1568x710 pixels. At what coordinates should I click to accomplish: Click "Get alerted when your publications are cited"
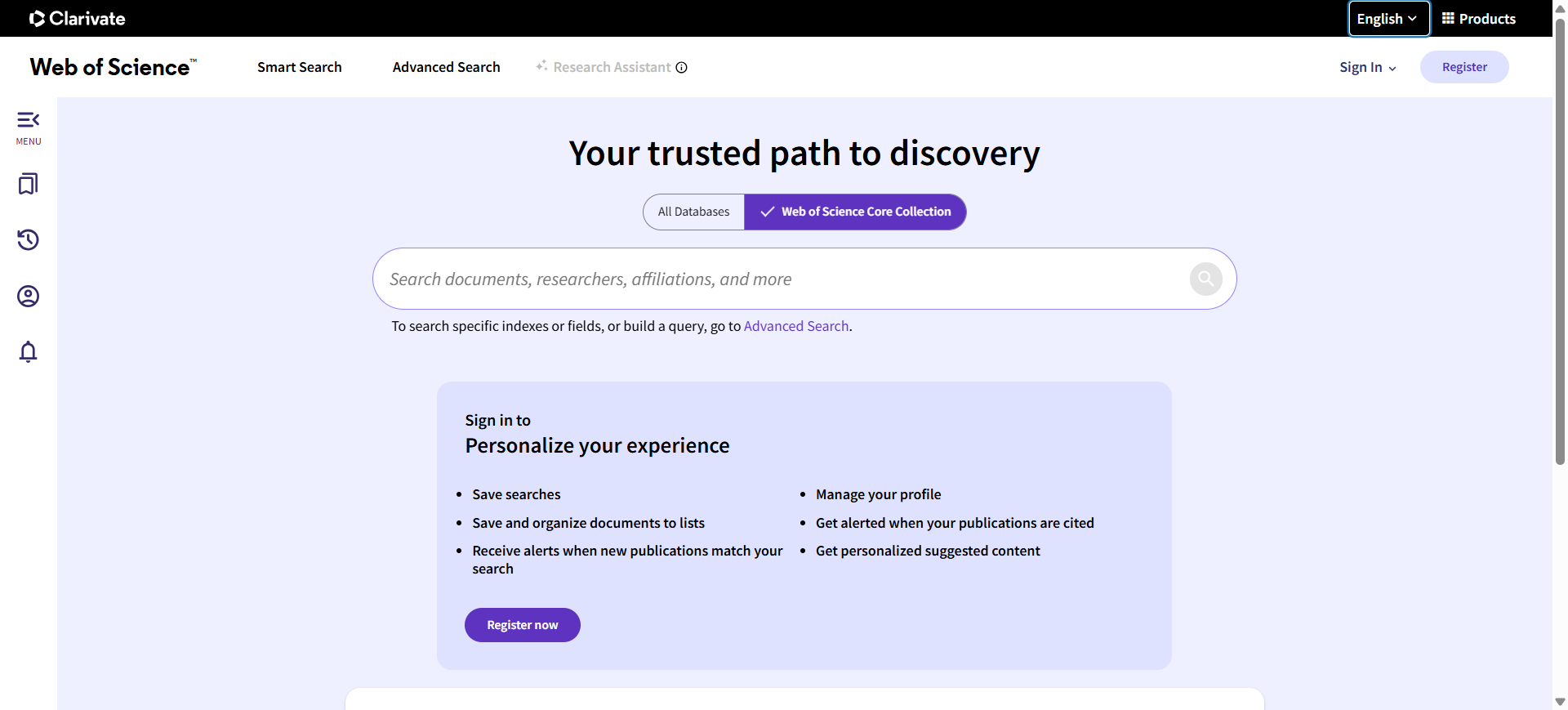(x=955, y=523)
